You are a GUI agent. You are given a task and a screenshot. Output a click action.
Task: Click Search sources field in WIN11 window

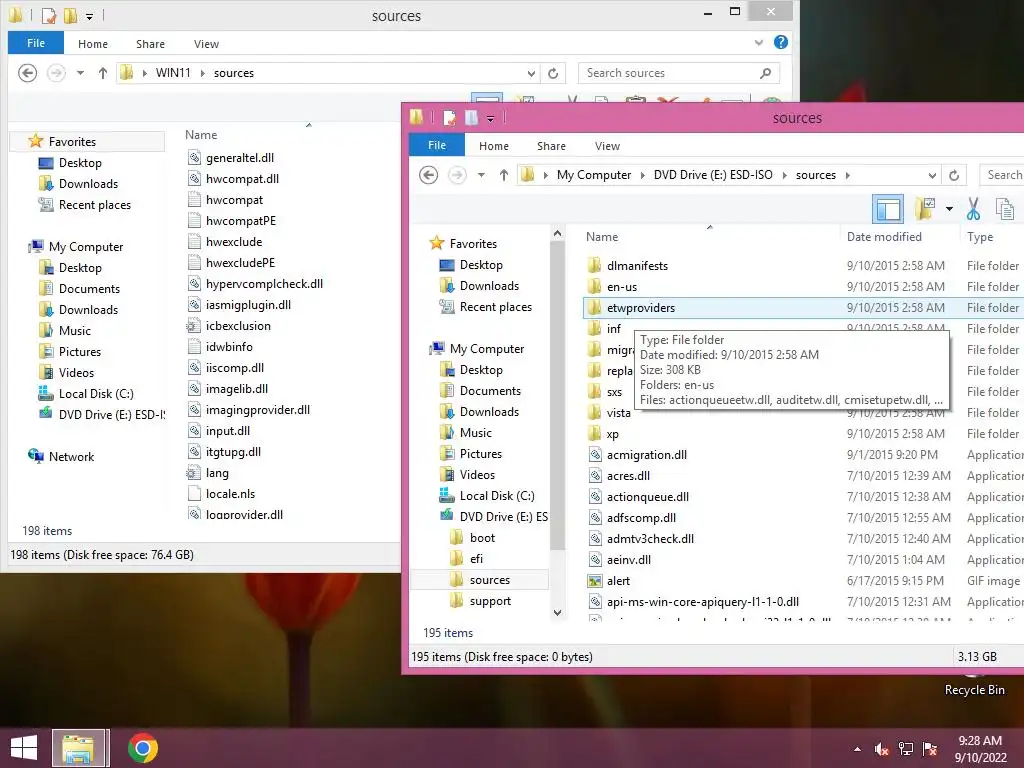[x=669, y=73]
